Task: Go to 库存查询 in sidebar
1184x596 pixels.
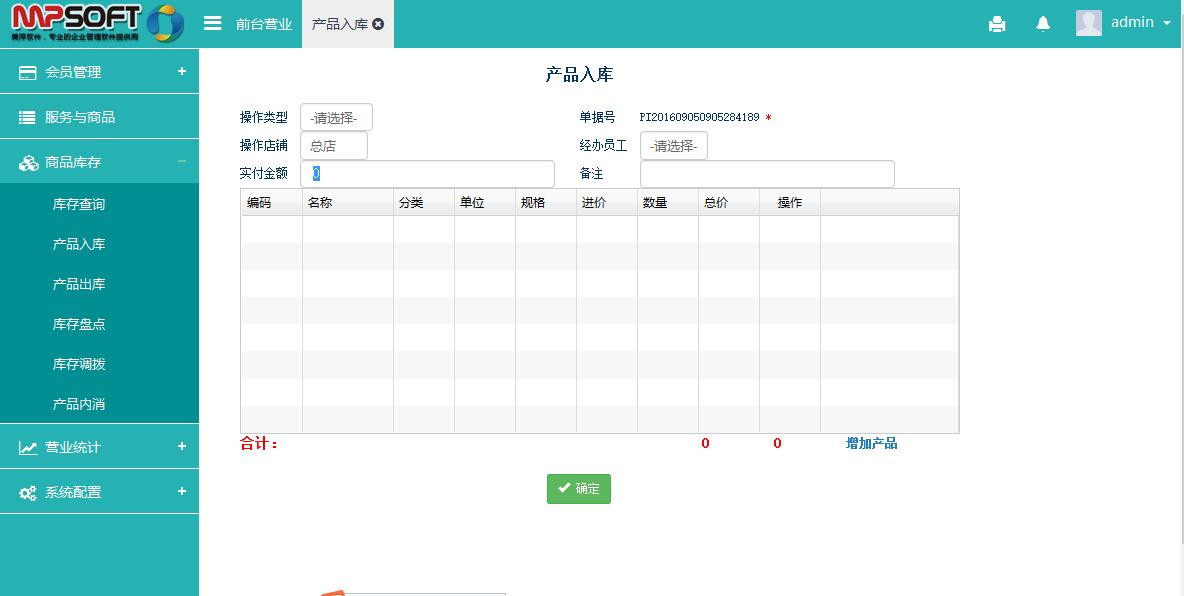Action: click(79, 204)
